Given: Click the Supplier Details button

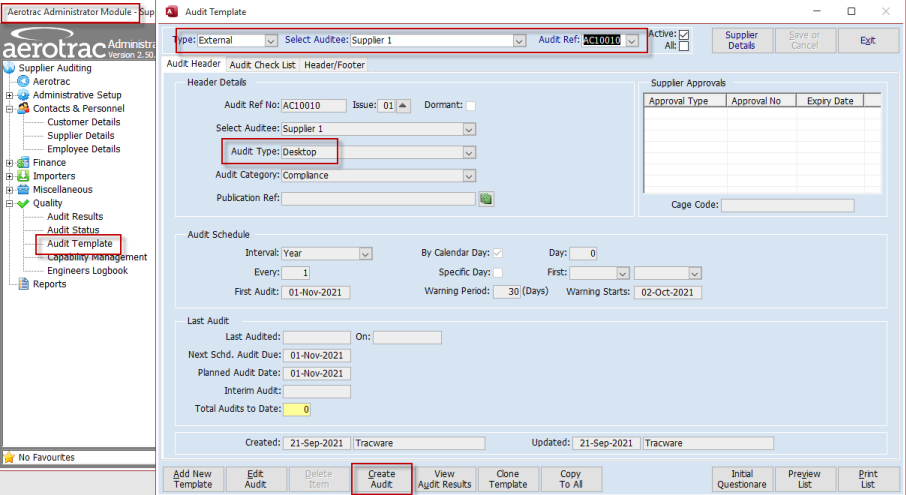Looking at the screenshot, I should coord(741,40).
